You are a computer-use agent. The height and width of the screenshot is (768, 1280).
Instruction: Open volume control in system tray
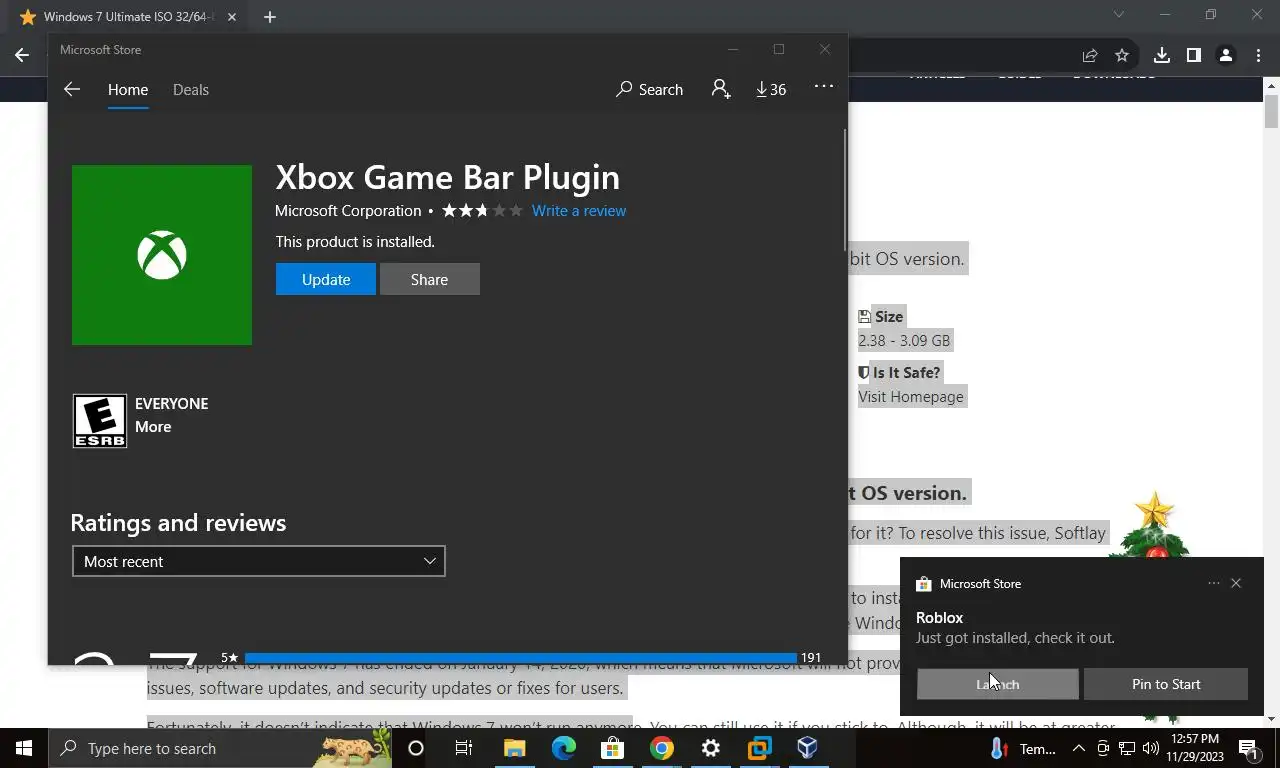click(x=1150, y=748)
